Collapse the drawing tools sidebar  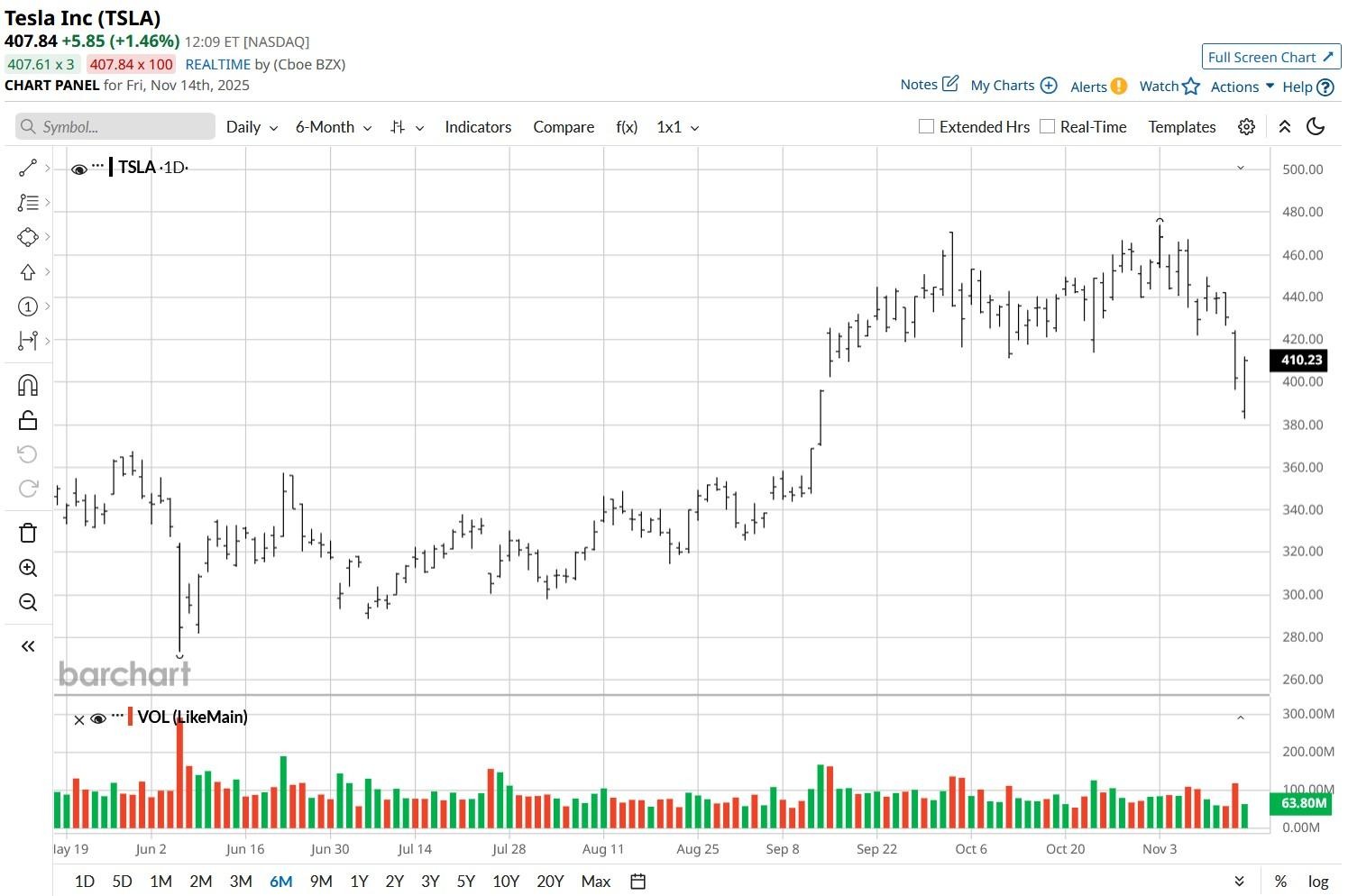pyautogui.click(x=28, y=646)
